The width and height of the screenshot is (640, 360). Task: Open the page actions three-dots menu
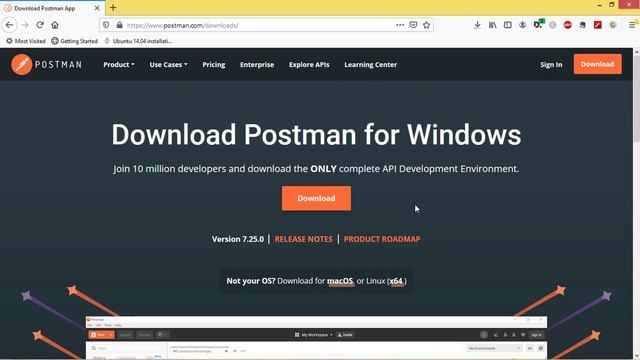400,25
